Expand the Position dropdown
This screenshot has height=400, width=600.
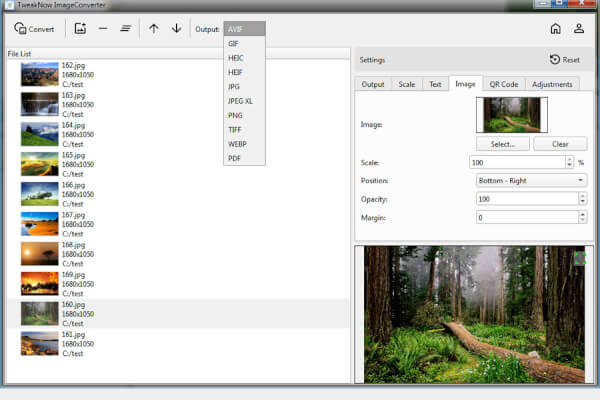pos(531,180)
